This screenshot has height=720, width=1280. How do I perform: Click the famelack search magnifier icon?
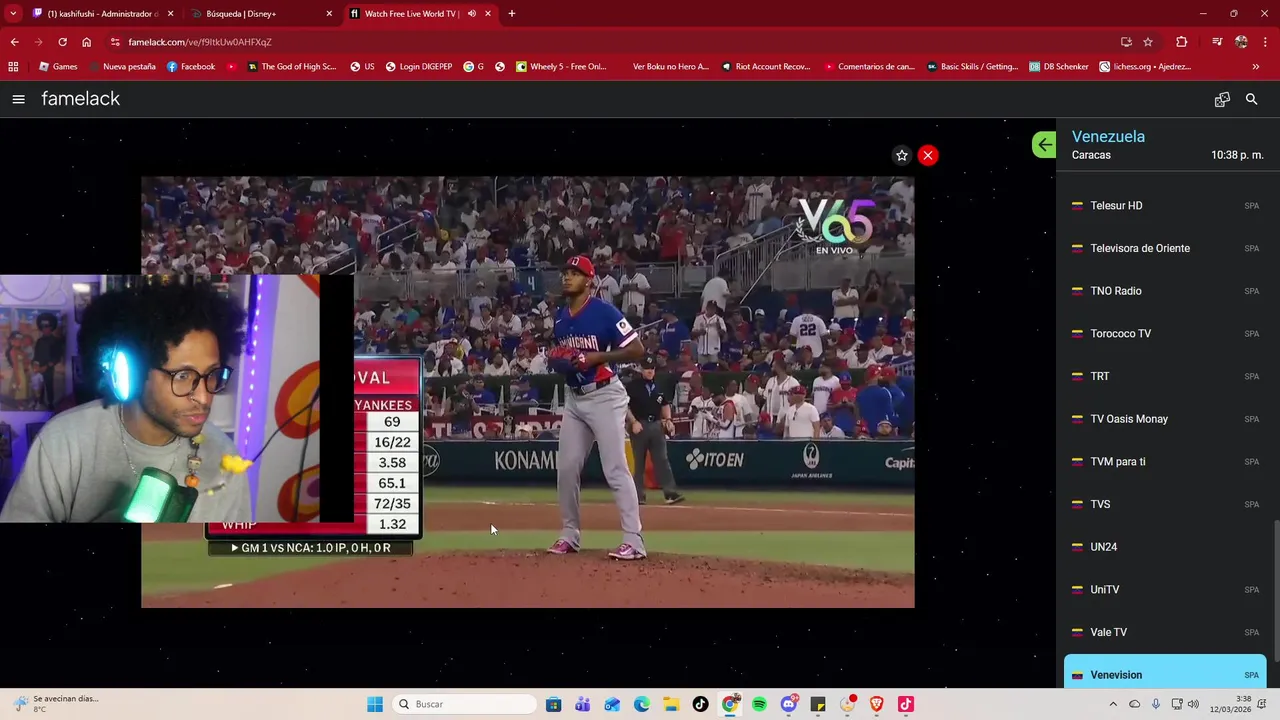[x=1251, y=99]
